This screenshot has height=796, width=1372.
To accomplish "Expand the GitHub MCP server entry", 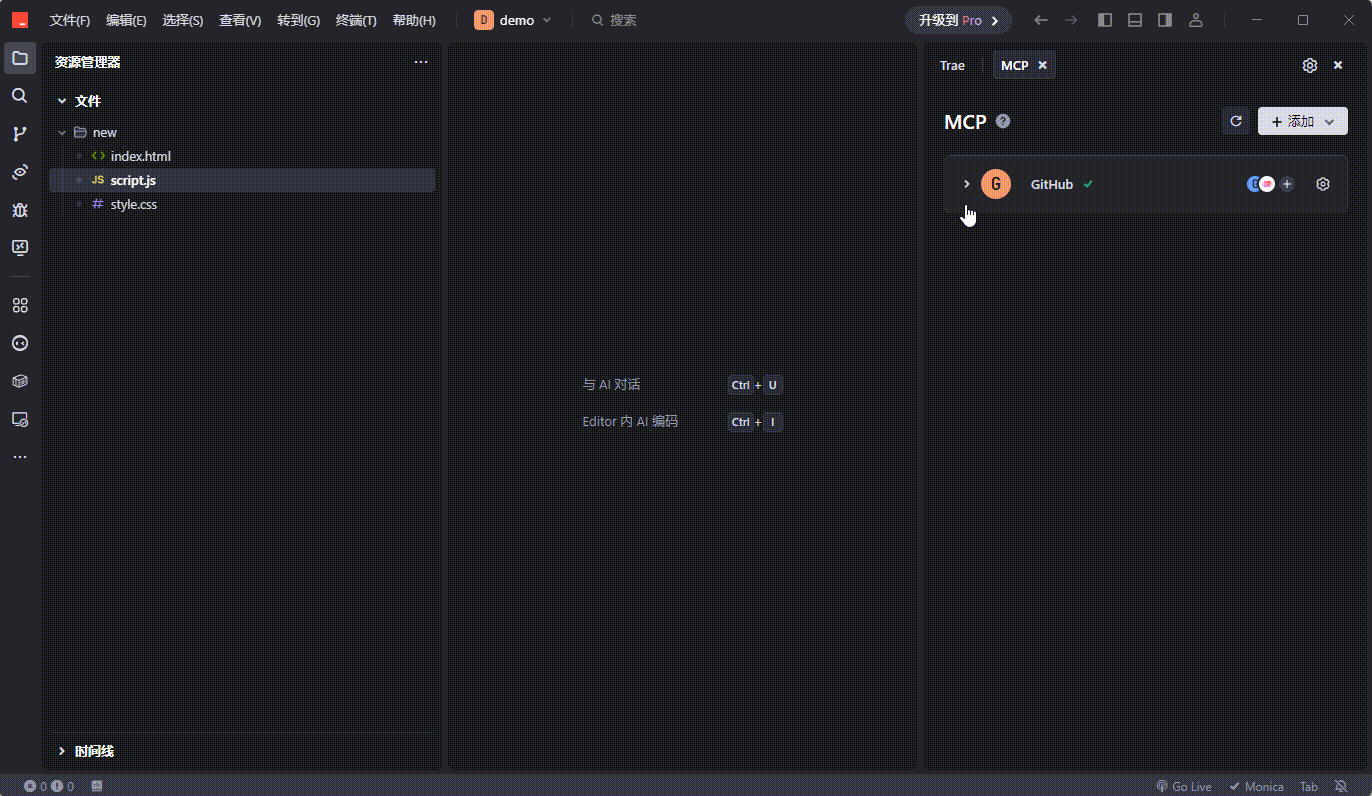I will coord(966,184).
